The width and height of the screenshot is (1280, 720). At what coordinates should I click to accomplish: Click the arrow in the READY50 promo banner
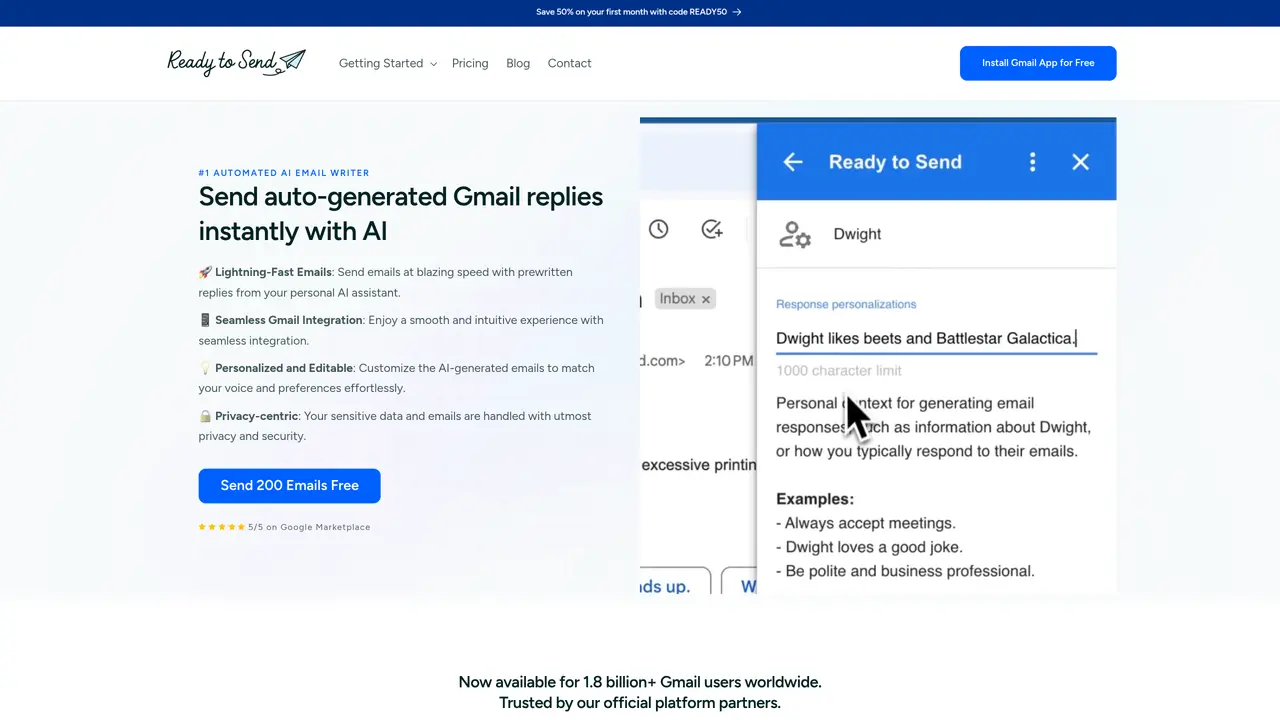[x=737, y=12]
